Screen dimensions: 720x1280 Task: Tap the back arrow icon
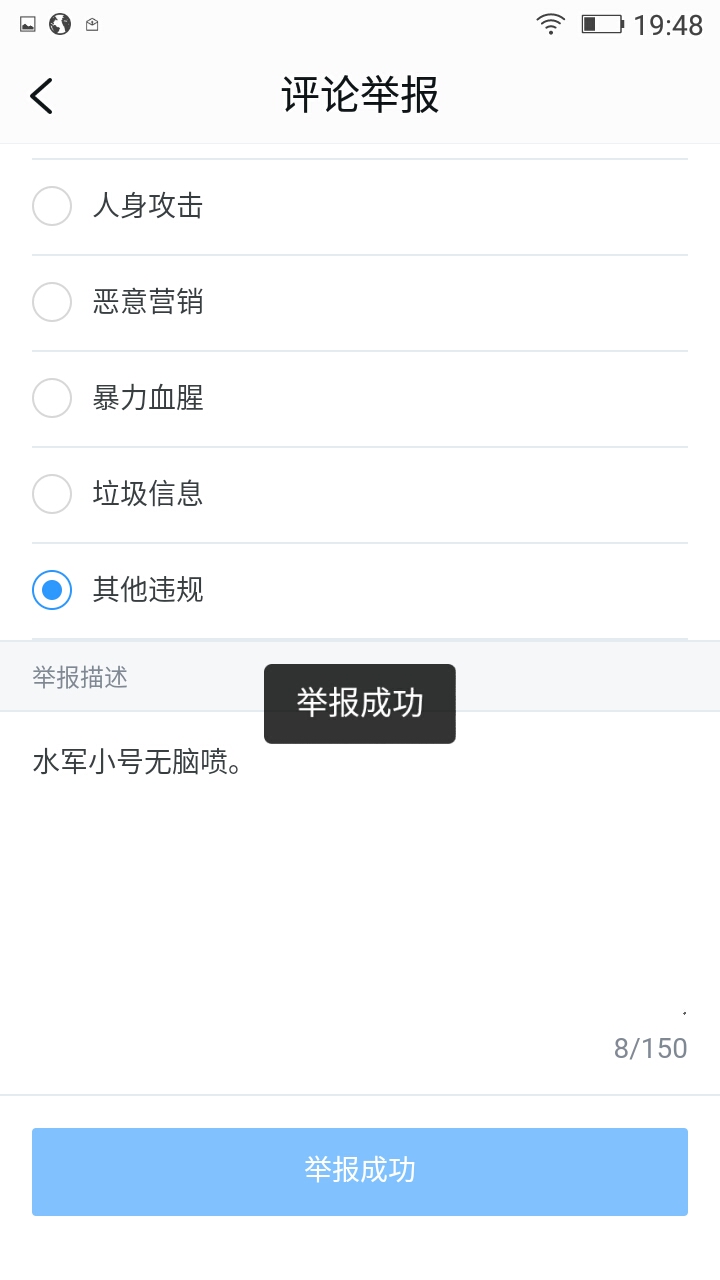pos(41,96)
